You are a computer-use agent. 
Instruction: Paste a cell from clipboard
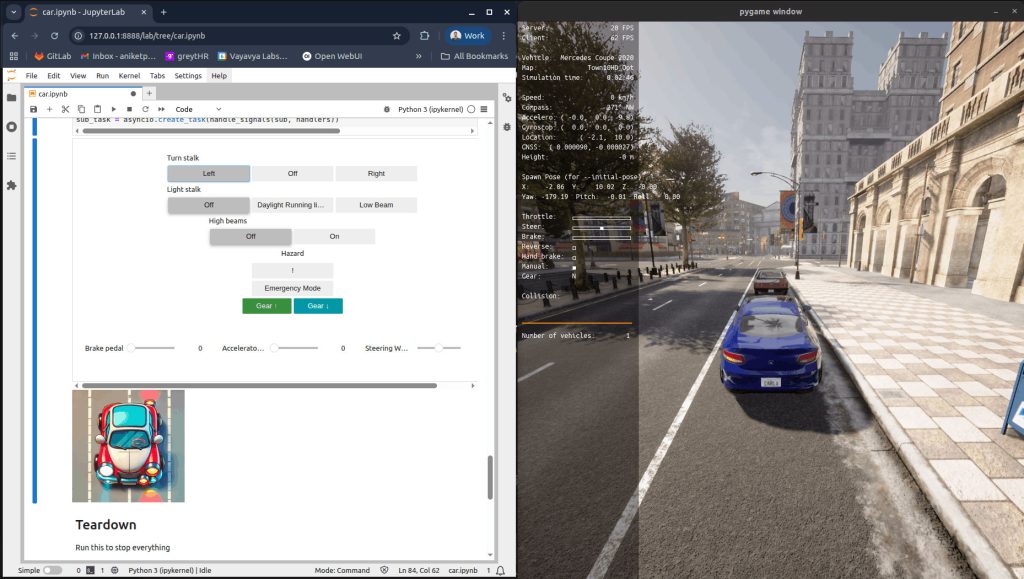point(96,109)
